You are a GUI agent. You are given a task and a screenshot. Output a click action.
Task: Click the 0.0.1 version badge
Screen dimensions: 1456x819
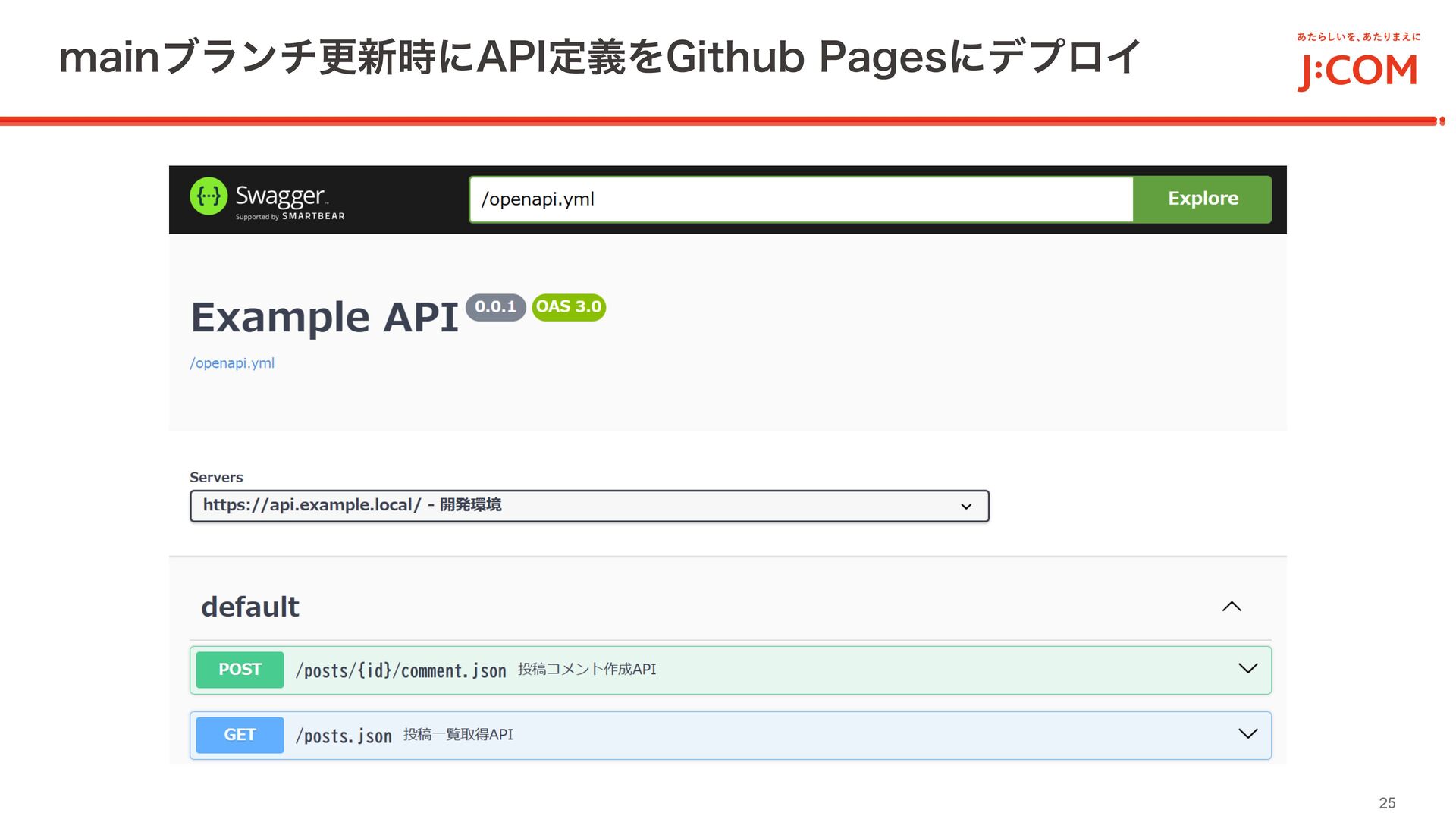495,307
